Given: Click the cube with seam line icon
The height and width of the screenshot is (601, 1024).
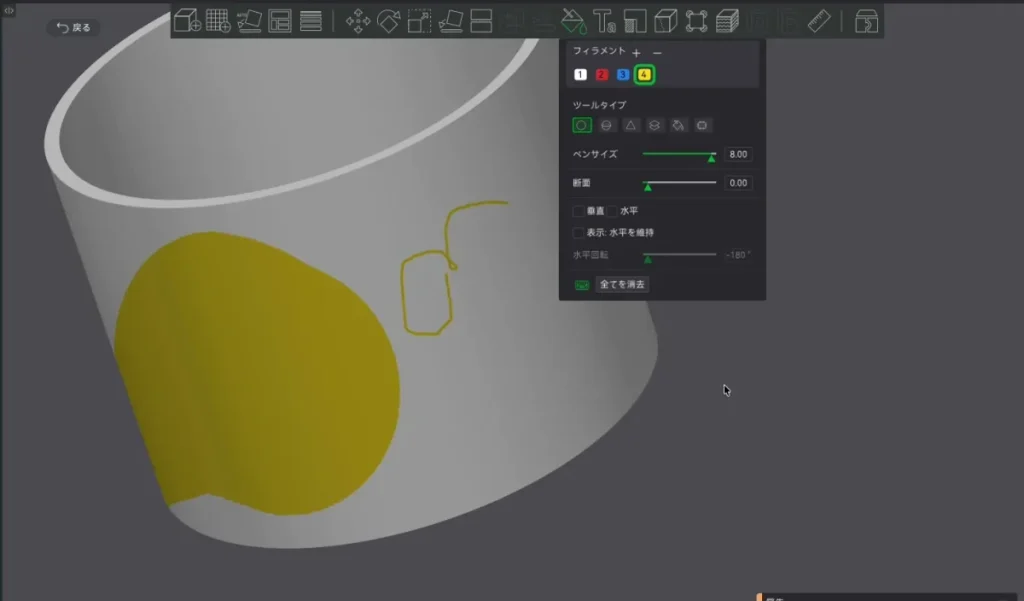Looking at the screenshot, I should point(665,21).
